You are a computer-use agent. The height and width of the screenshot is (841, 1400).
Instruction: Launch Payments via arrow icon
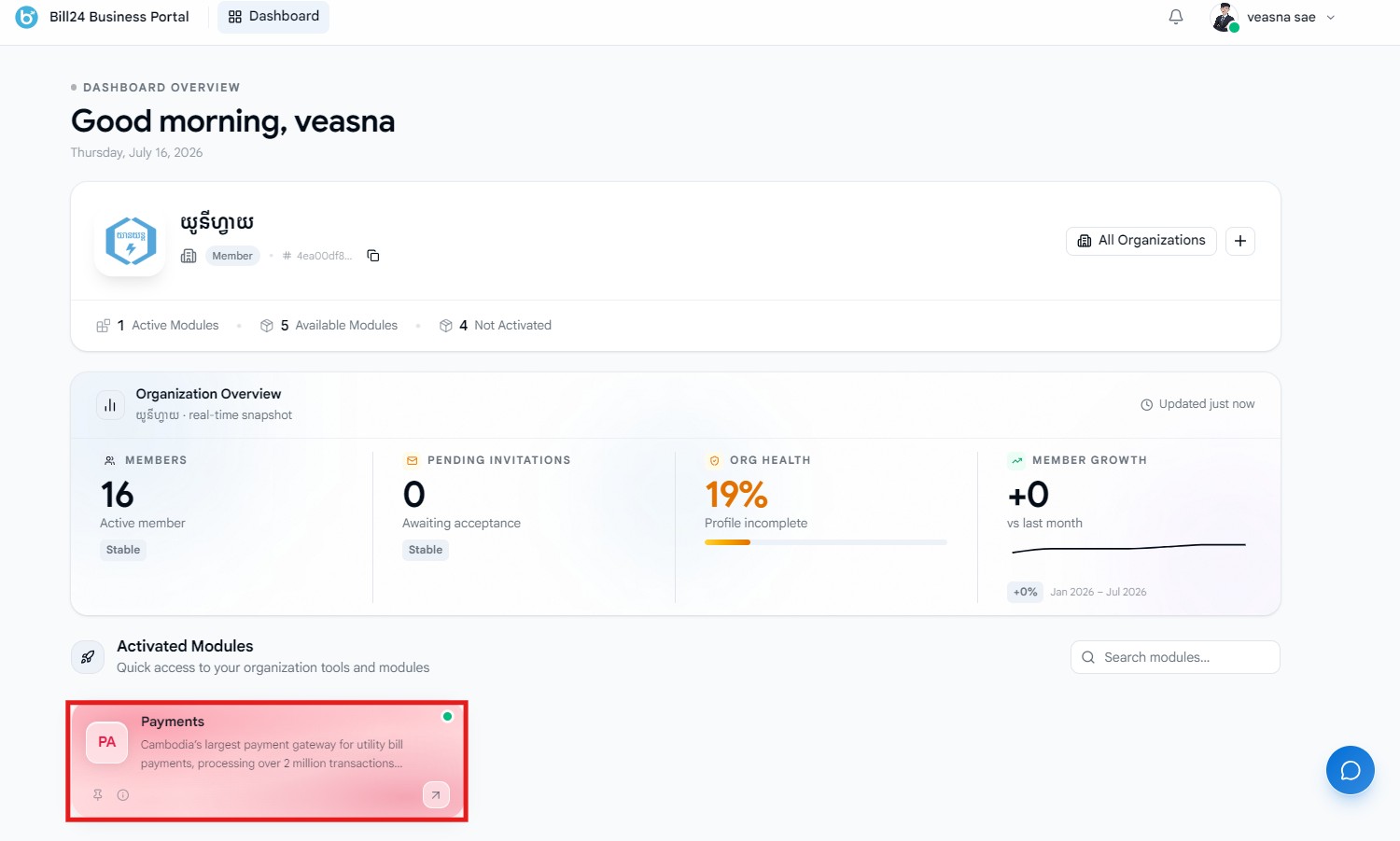436,794
